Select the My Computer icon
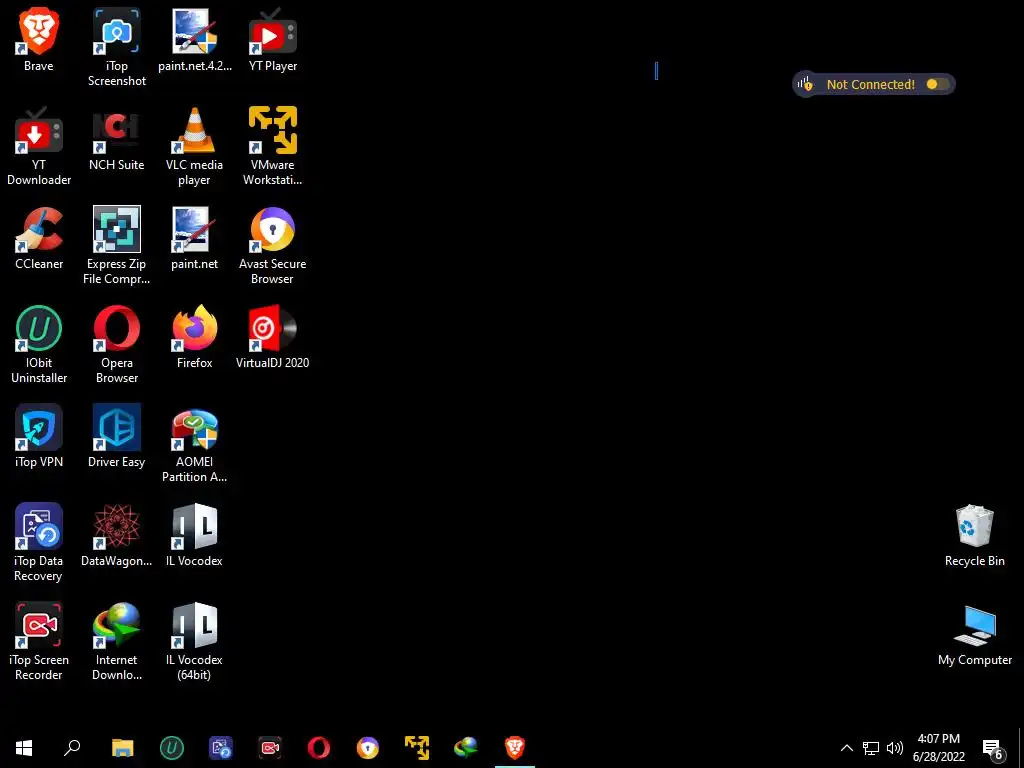The height and width of the screenshot is (768, 1024). [x=974, y=635]
